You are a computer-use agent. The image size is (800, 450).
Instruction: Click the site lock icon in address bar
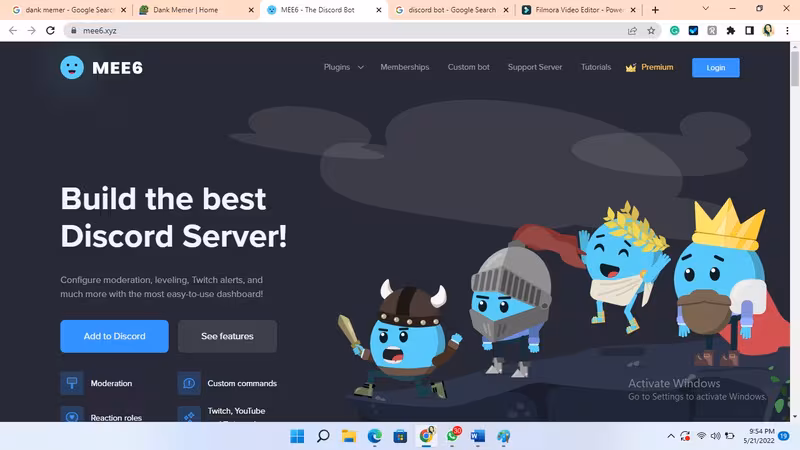[74, 31]
